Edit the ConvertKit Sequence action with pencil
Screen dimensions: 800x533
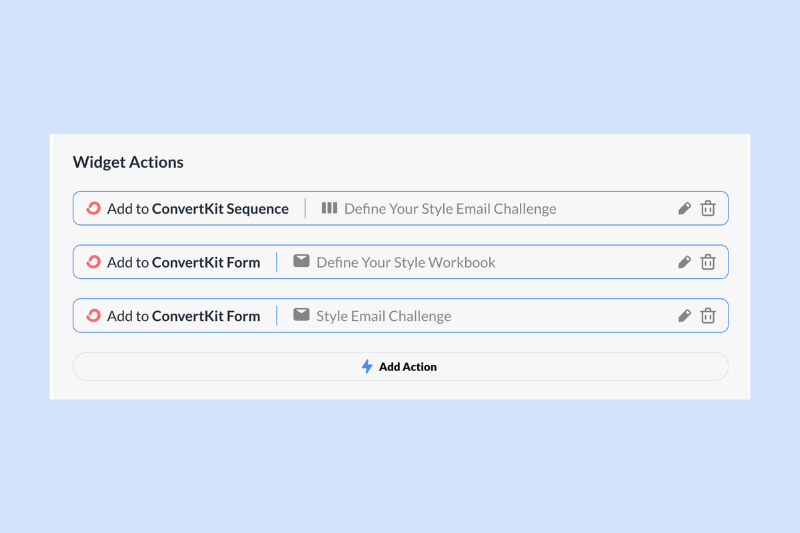point(685,209)
